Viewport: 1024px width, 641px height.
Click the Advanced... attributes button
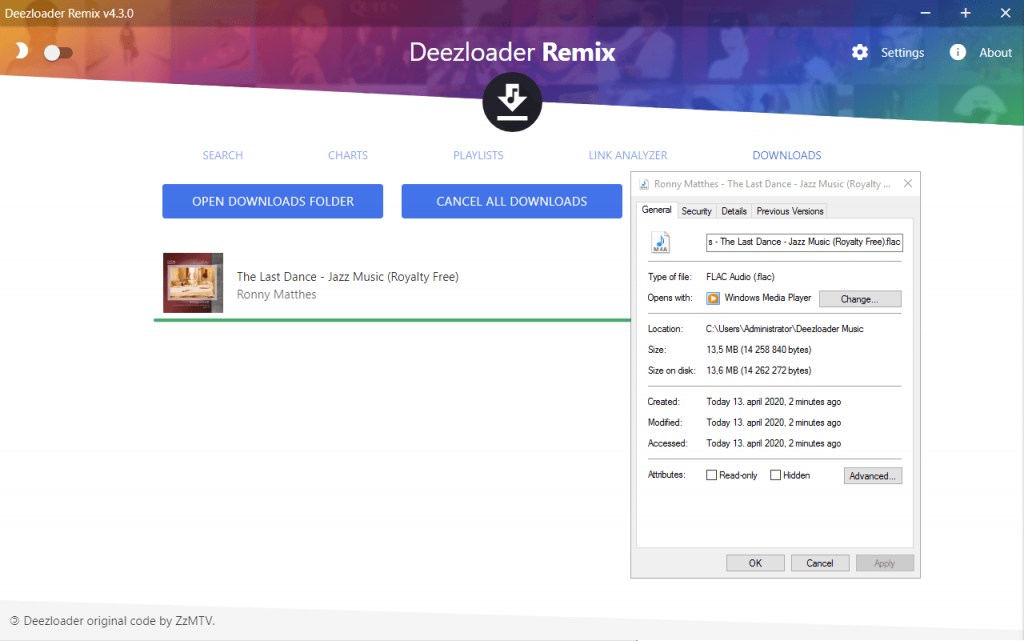pyautogui.click(x=872, y=476)
